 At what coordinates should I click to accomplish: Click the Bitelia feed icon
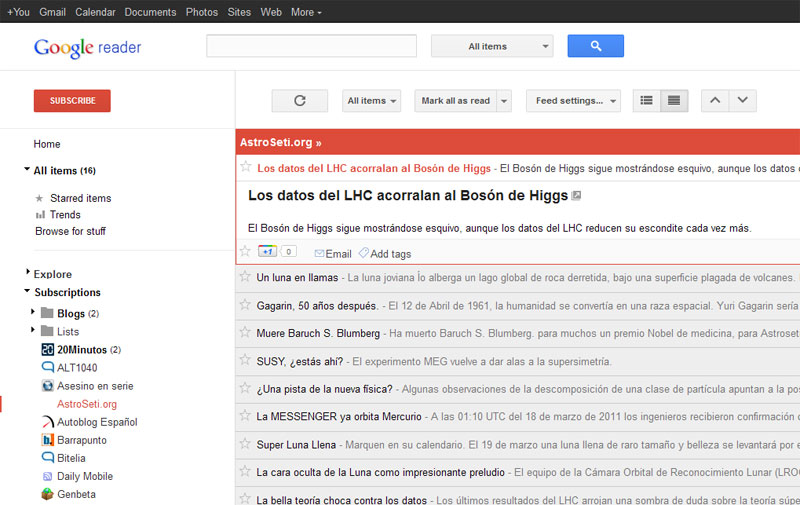point(47,458)
